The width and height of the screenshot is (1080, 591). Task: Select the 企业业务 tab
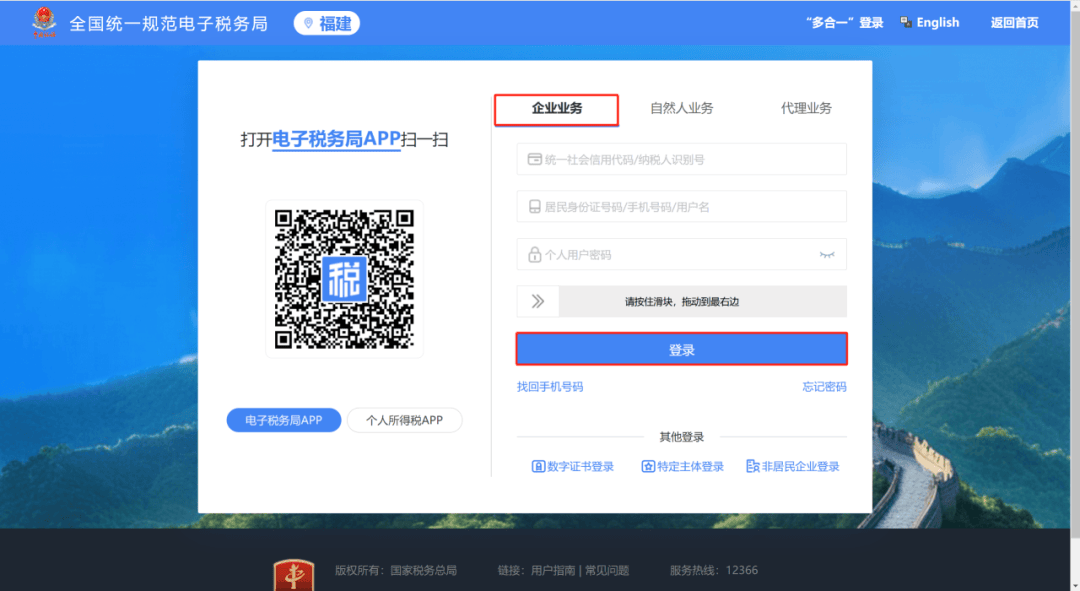coord(557,109)
